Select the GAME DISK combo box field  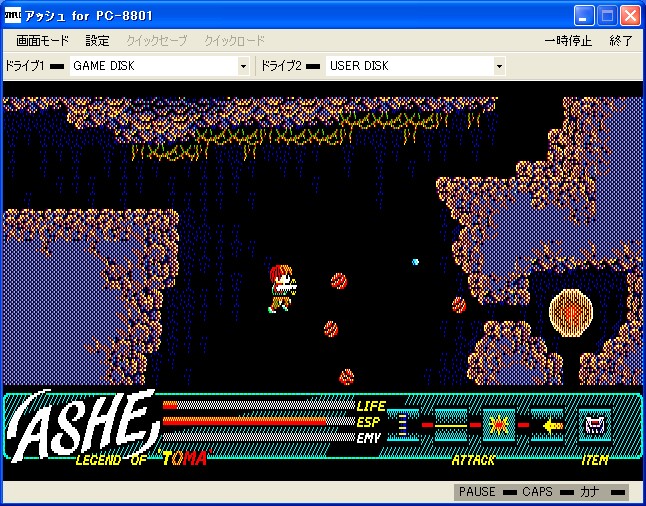pyautogui.click(x=159, y=66)
